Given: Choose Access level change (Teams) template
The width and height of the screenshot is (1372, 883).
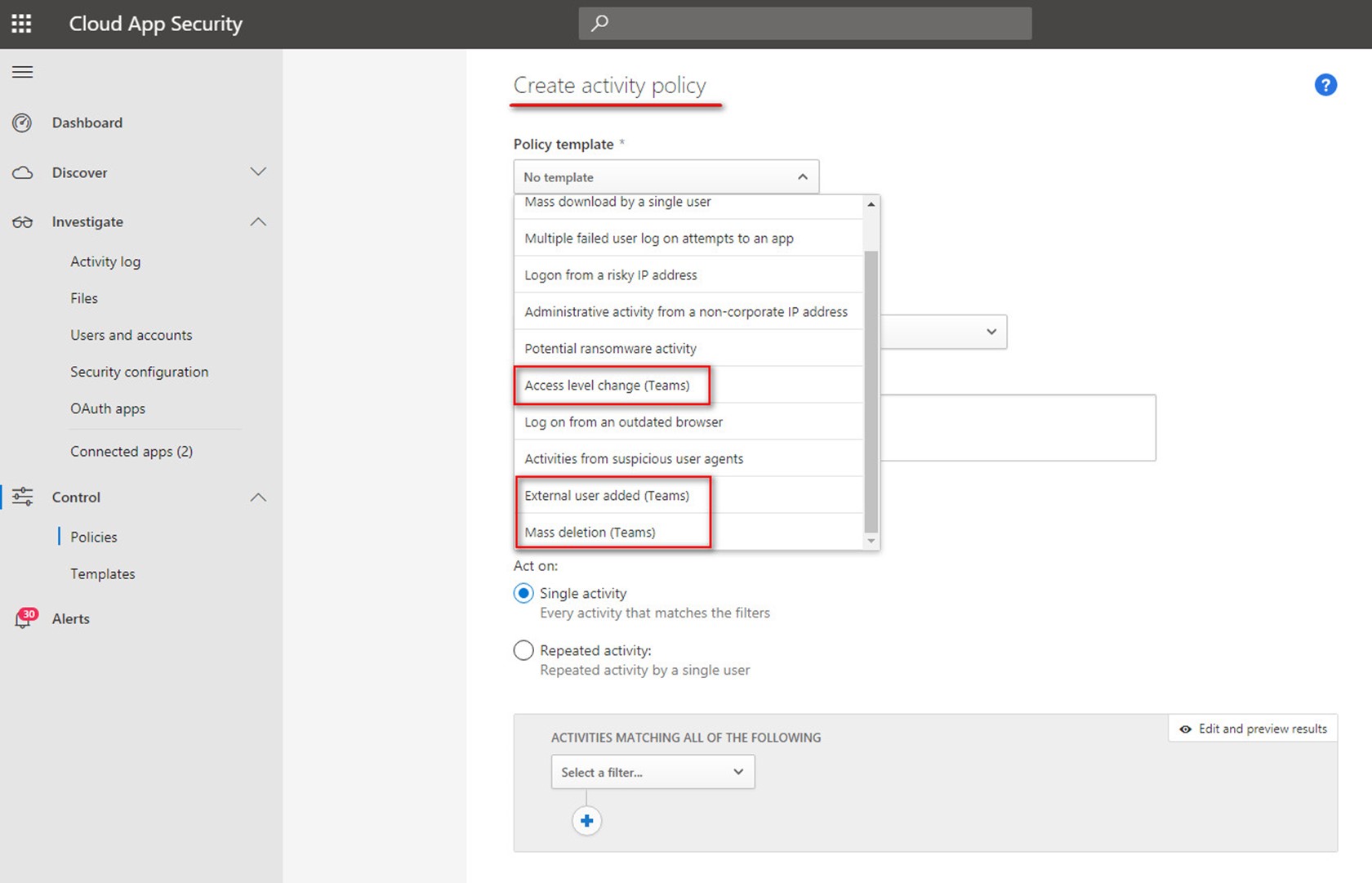Looking at the screenshot, I should (607, 386).
